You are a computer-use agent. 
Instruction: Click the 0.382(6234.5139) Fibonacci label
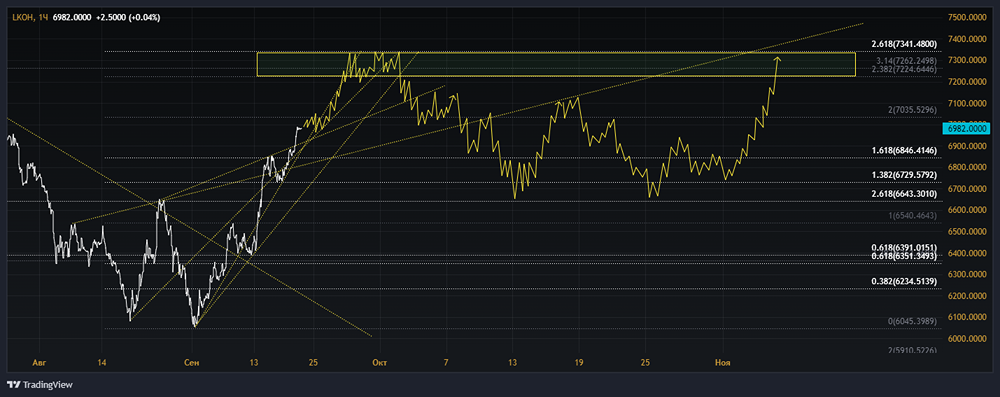(904, 281)
